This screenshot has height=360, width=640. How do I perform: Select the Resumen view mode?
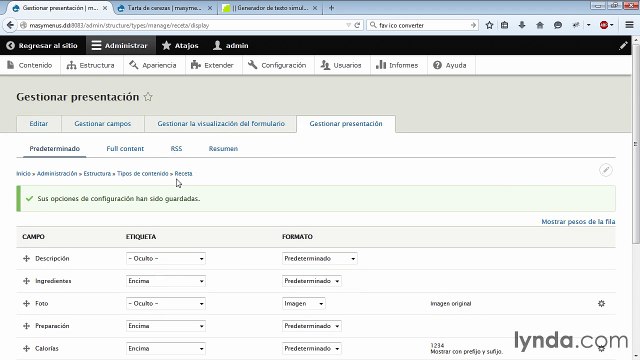point(223,149)
